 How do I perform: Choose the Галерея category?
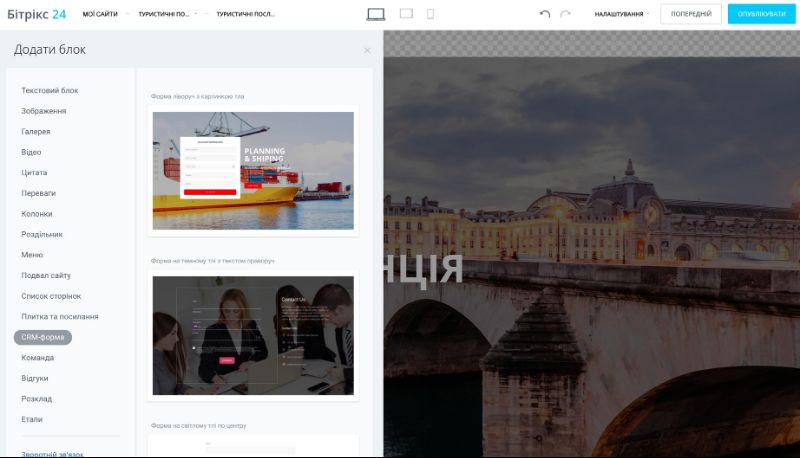pos(36,131)
